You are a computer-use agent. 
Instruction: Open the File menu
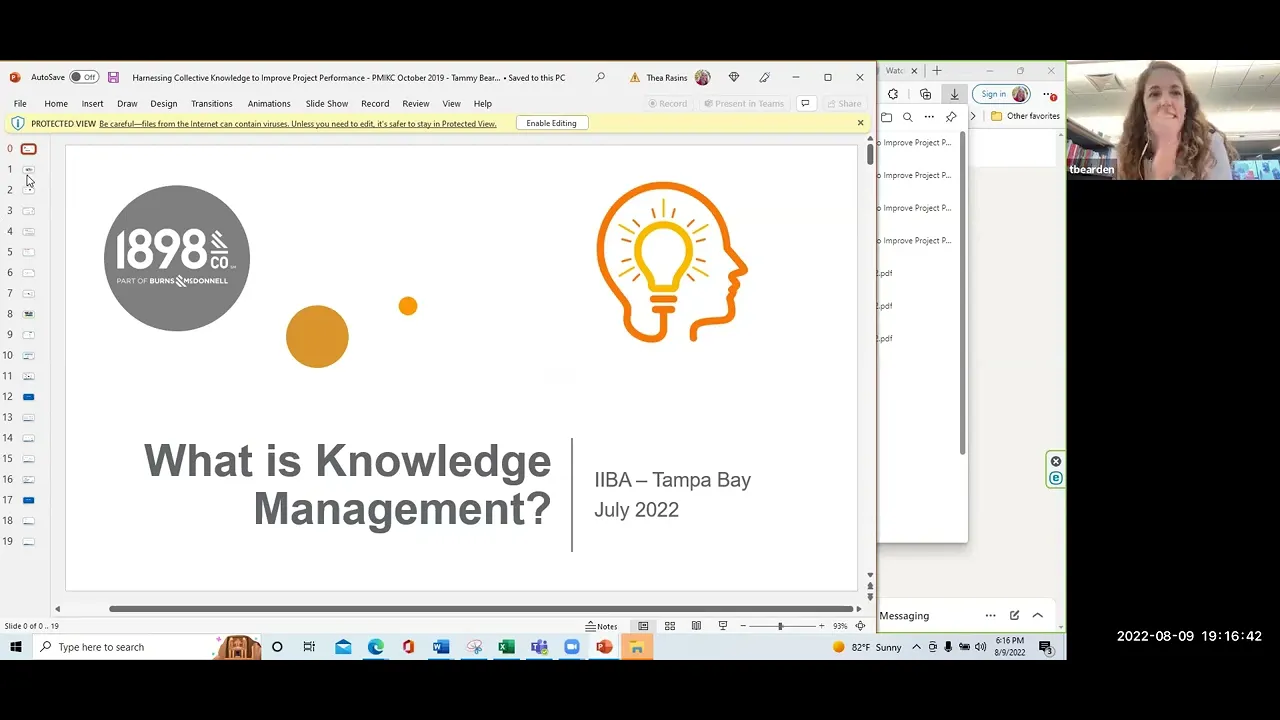pyautogui.click(x=20, y=103)
